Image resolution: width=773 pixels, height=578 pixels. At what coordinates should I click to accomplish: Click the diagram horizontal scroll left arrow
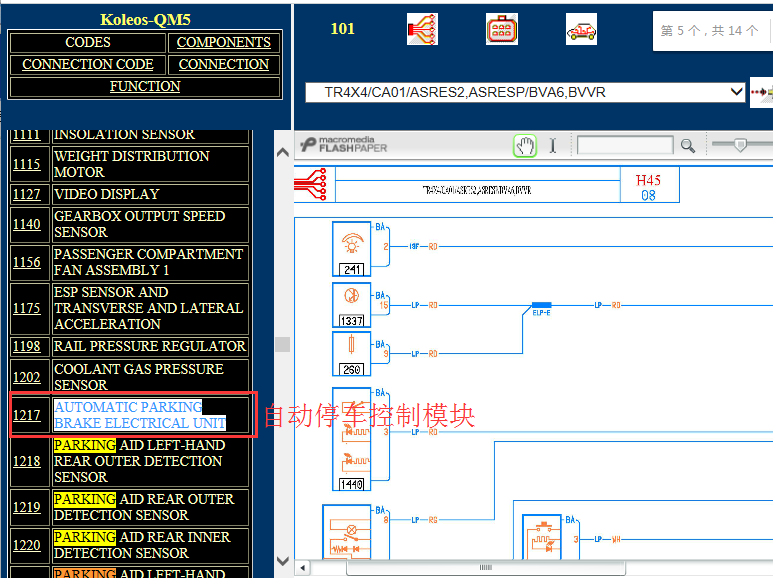pyautogui.click(x=302, y=568)
